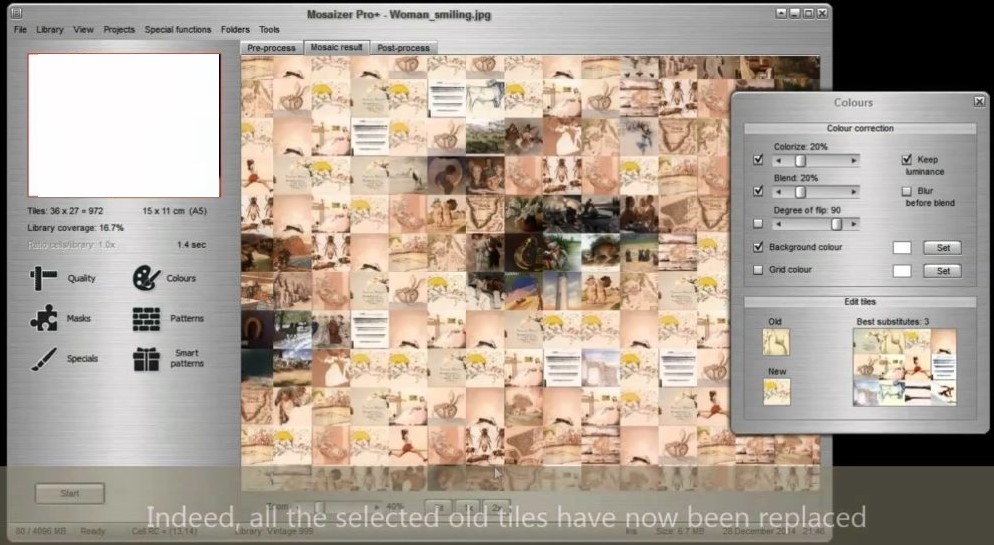Open the View menu
Screen dimensions: 994x545
pyautogui.click(x=83, y=29)
